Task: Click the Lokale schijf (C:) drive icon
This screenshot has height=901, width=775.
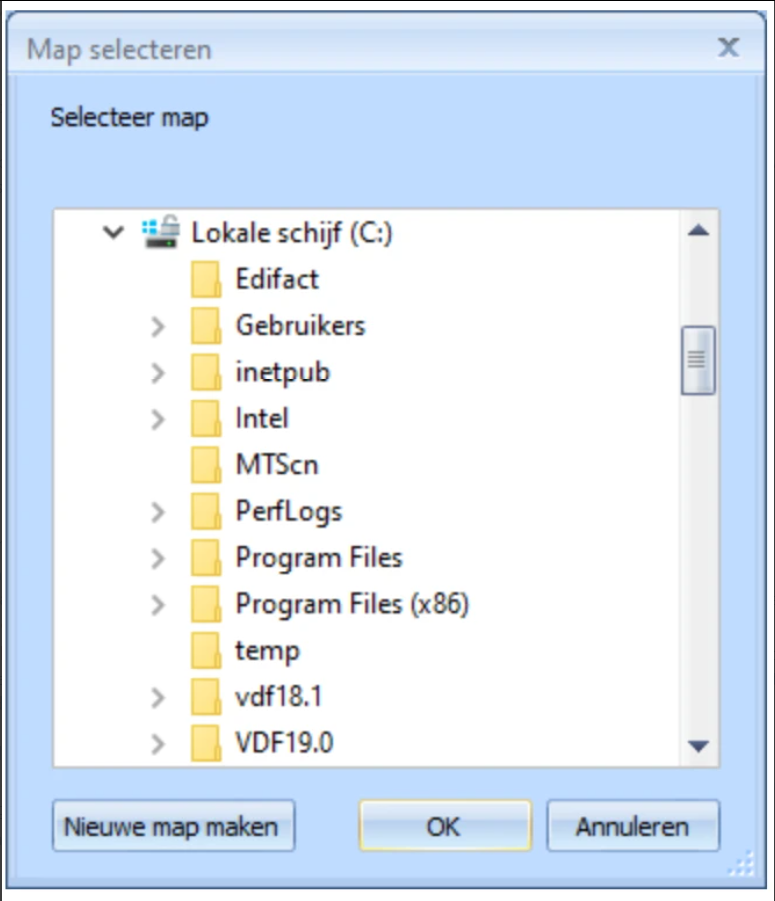Action: tap(161, 233)
